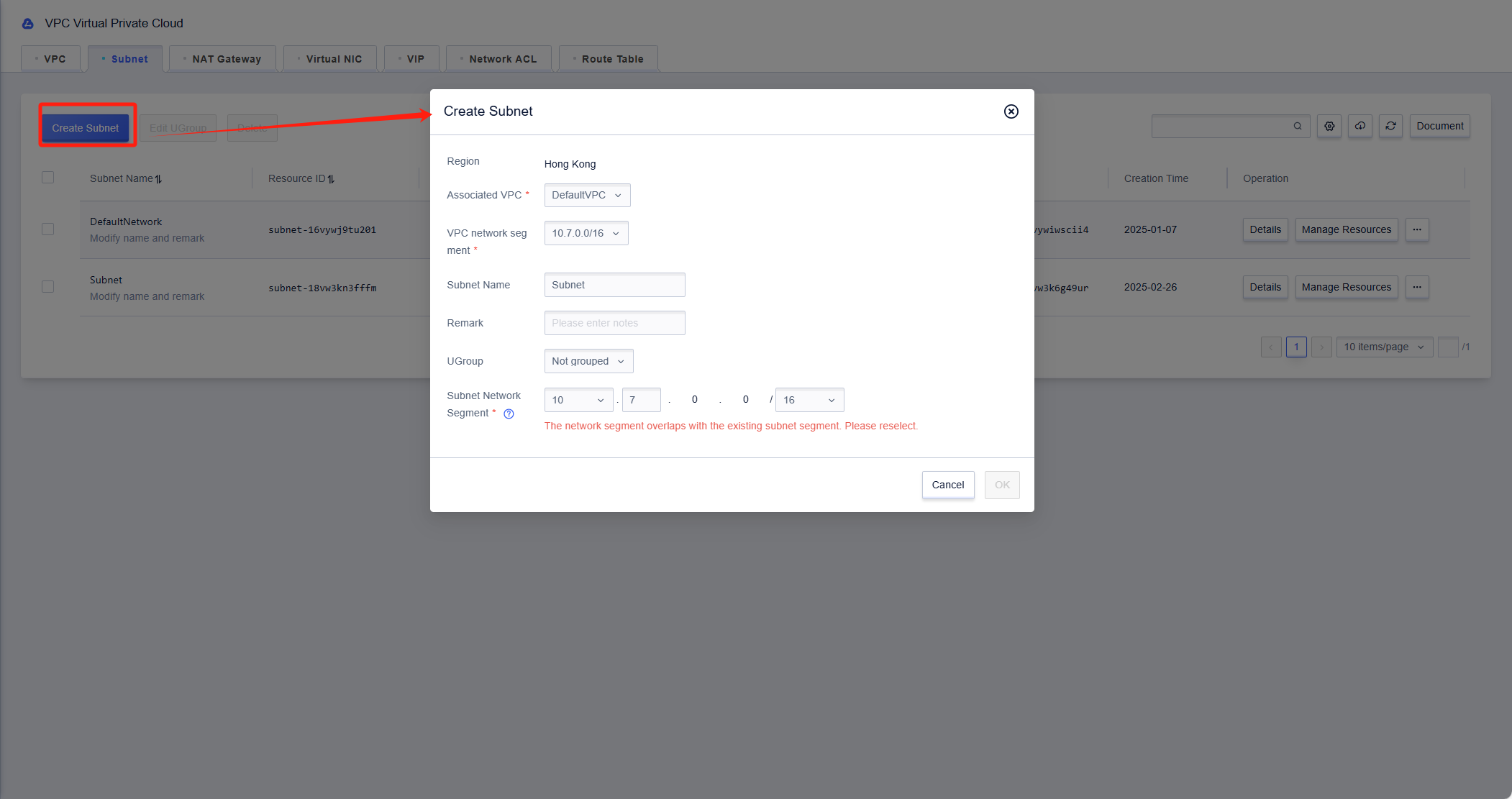The width and height of the screenshot is (1512, 799).
Task: Click creation date 2025-01-07
Action: pos(1150,230)
